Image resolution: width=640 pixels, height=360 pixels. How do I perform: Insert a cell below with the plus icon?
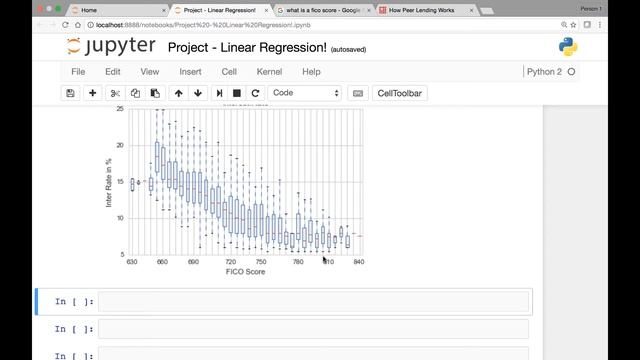tap(93, 93)
